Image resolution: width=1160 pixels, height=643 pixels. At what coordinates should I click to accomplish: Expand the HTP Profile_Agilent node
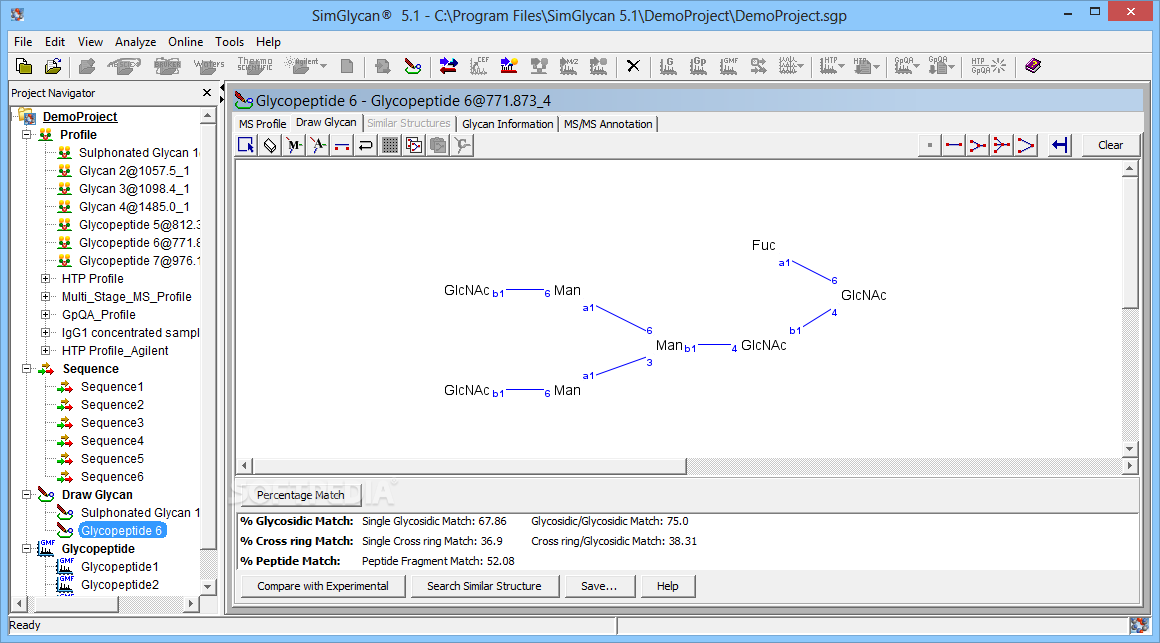45,351
